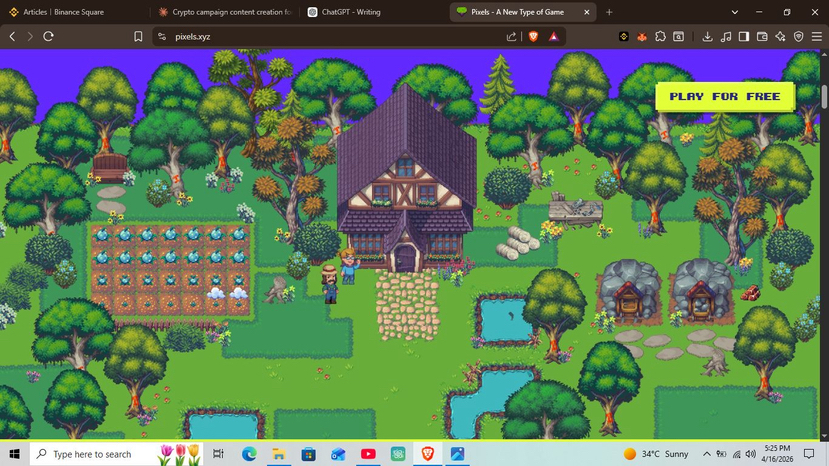Open the 34°C Sunny weather widget

point(656,454)
